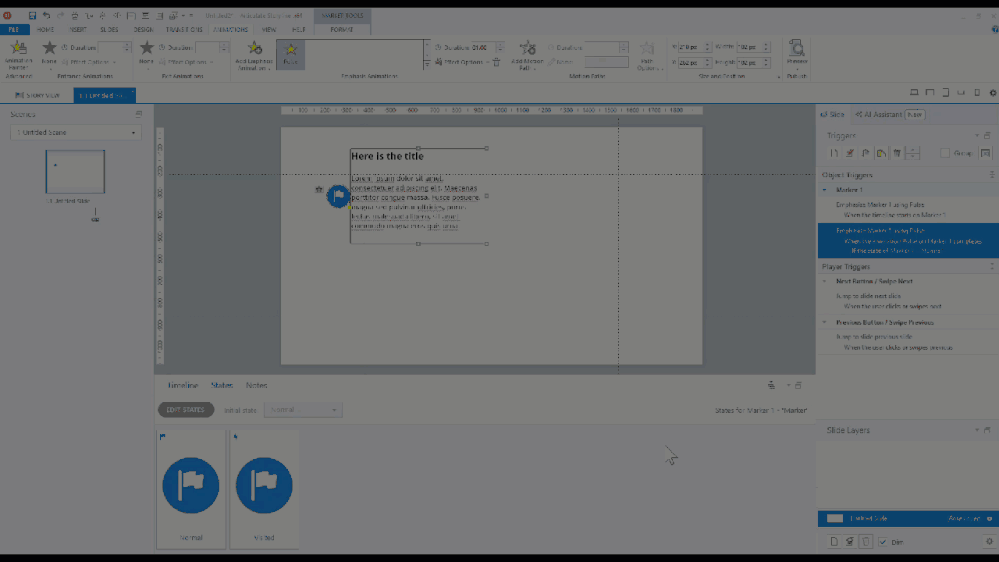
Task: Click 'Jump to slide previous slide' trigger
Action: point(874,337)
